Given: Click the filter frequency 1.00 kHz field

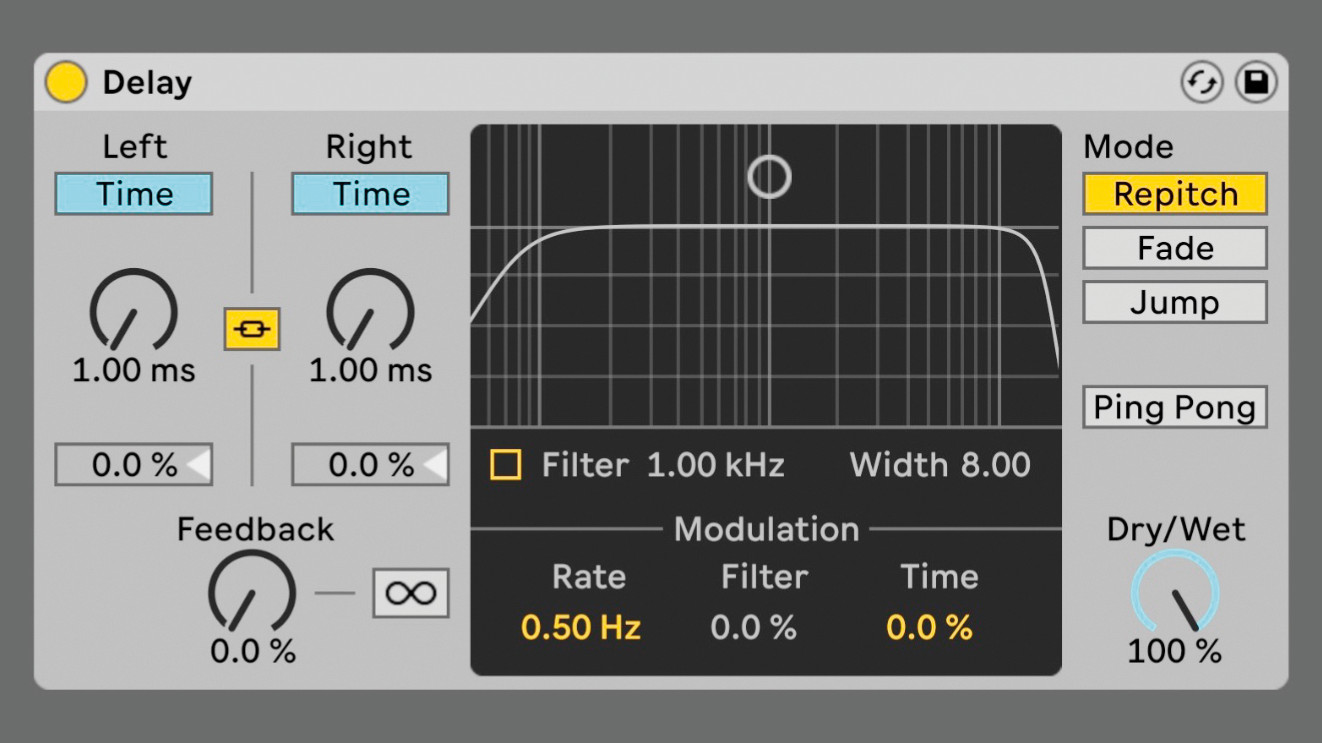Looking at the screenshot, I should pos(716,464).
